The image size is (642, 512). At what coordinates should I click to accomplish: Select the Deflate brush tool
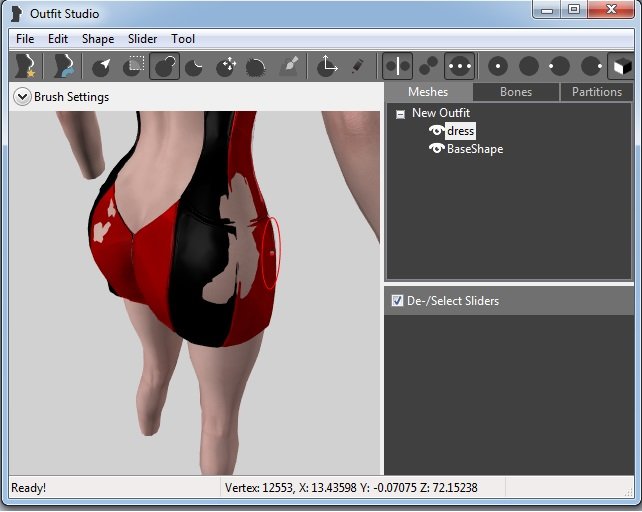point(196,66)
